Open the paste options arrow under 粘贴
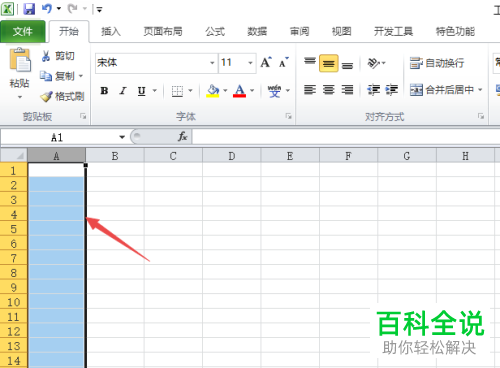This screenshot has height=368, width=500. (20, 97)
